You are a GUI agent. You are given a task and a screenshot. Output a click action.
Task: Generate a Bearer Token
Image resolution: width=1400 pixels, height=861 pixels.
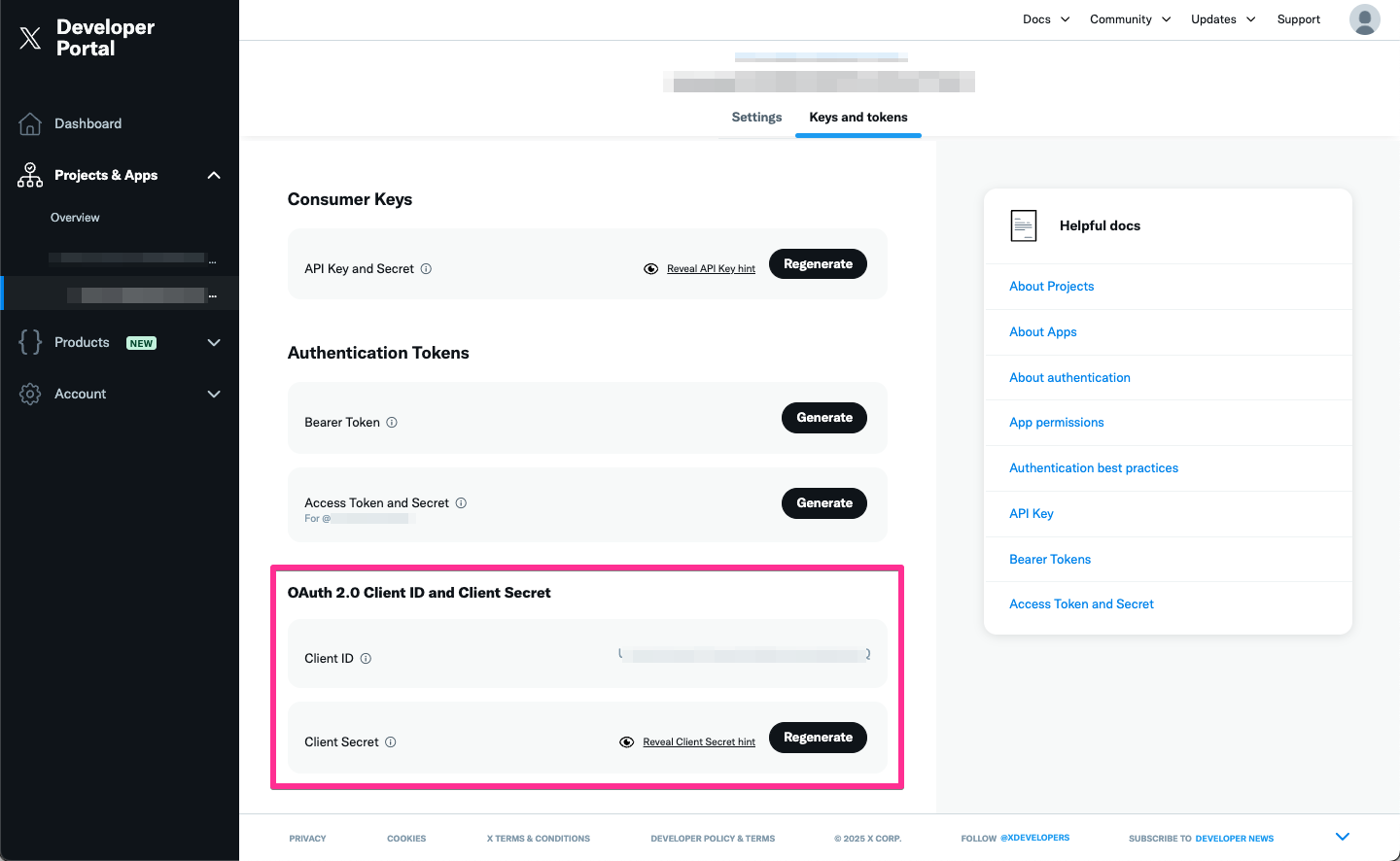pyautogui.click(x=824, y=418)
